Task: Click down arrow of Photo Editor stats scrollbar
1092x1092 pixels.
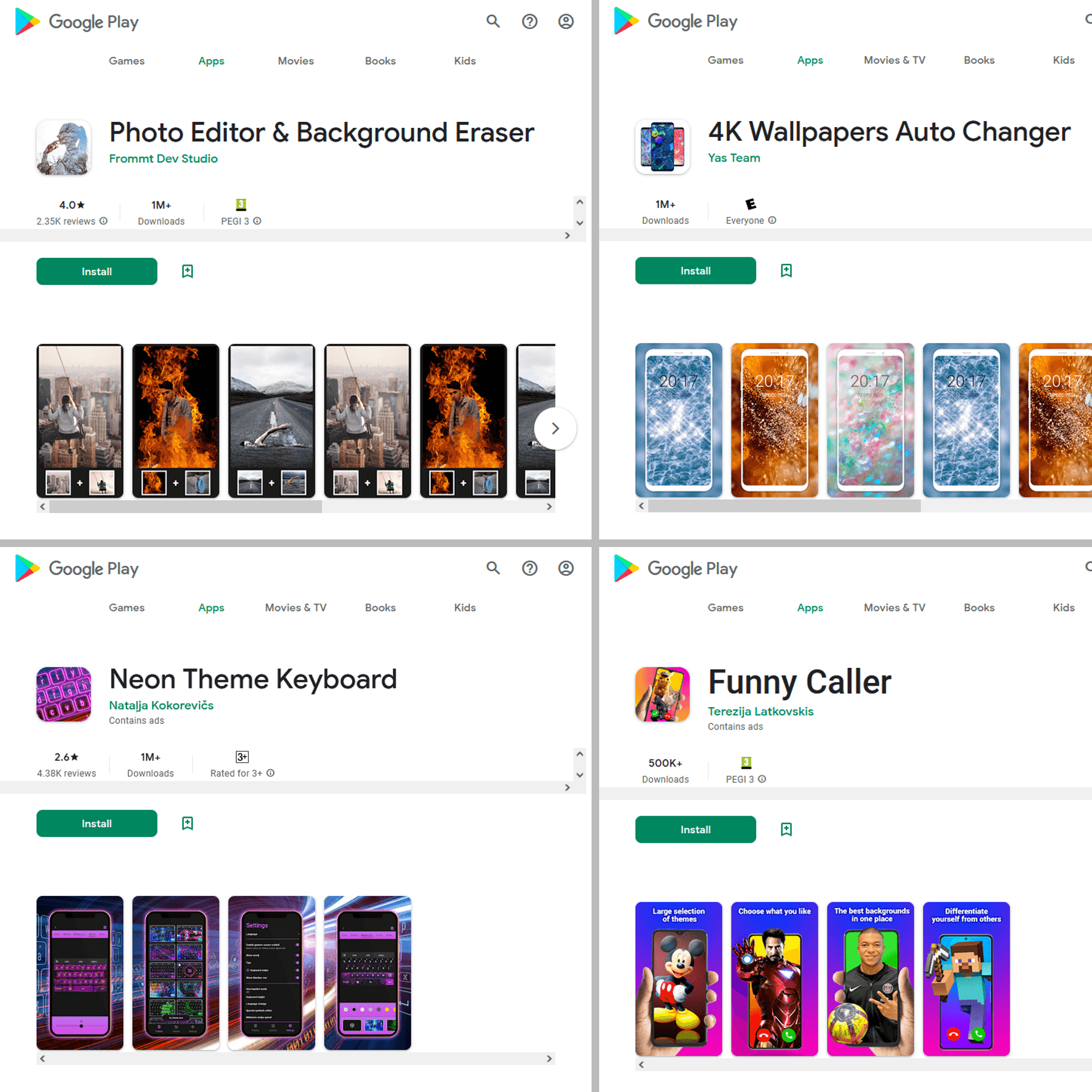Action: pyautogui.click(x=579, y=223)
